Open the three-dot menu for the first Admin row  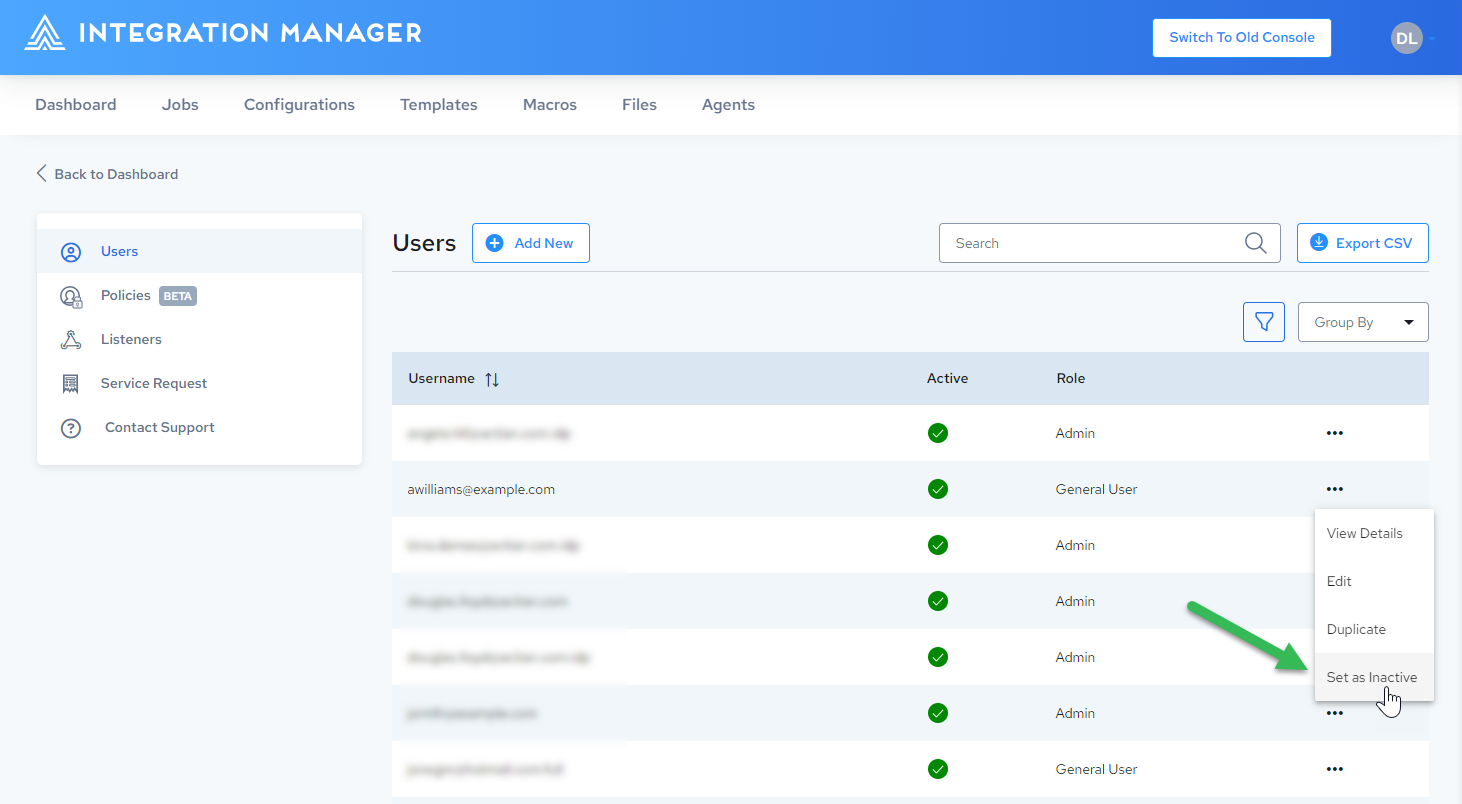(1334, 433)
